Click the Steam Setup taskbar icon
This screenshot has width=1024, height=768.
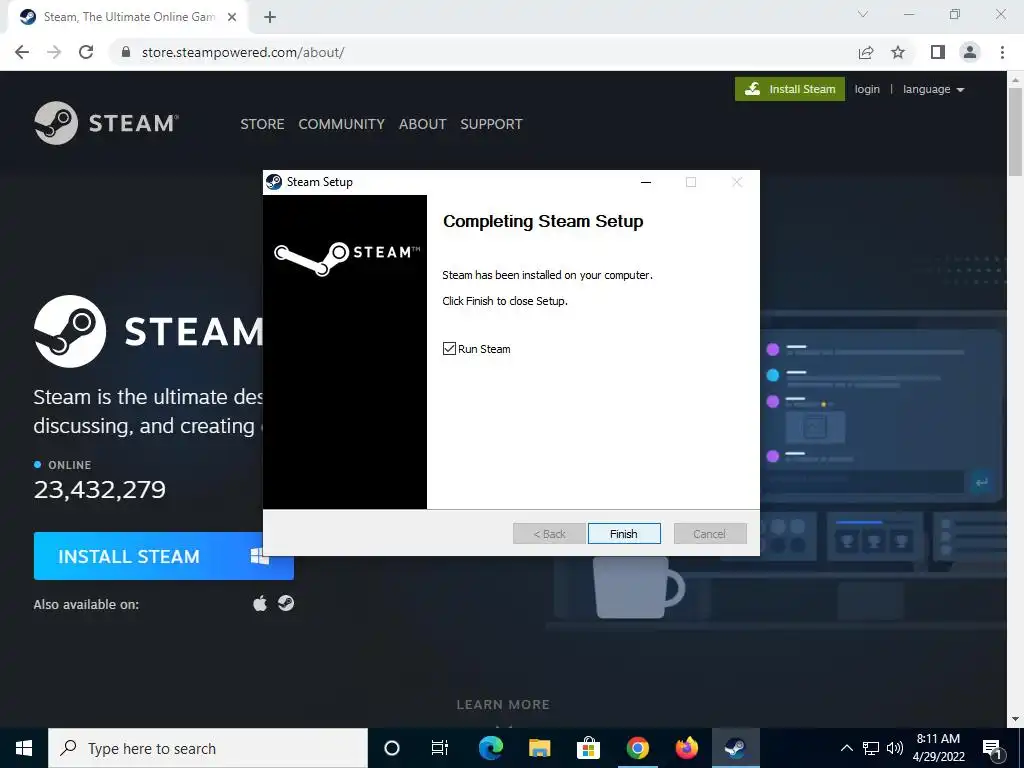pyautogui.click(x=735, y=748)
